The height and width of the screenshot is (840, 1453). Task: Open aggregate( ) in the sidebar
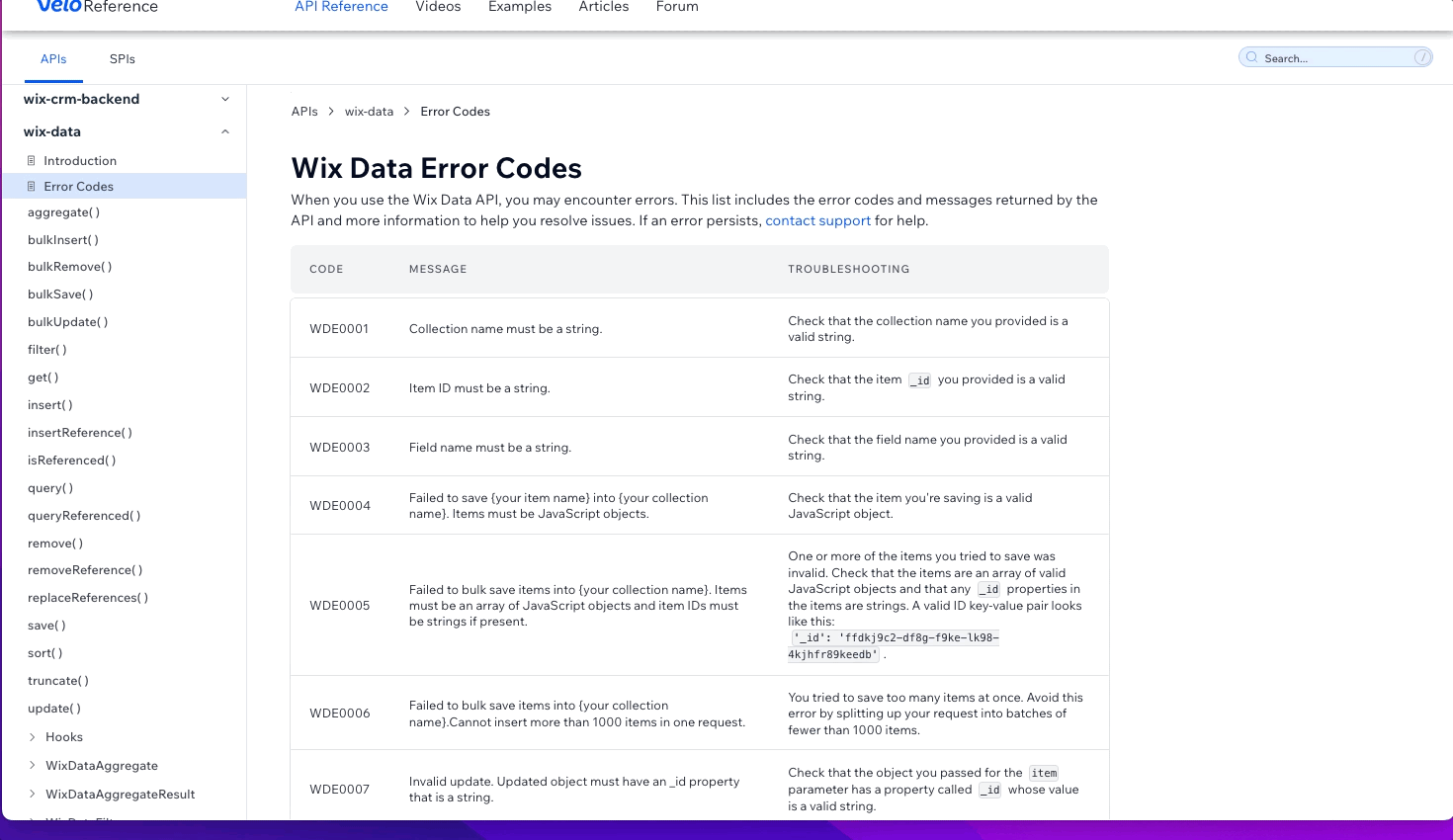click(63, 212)
